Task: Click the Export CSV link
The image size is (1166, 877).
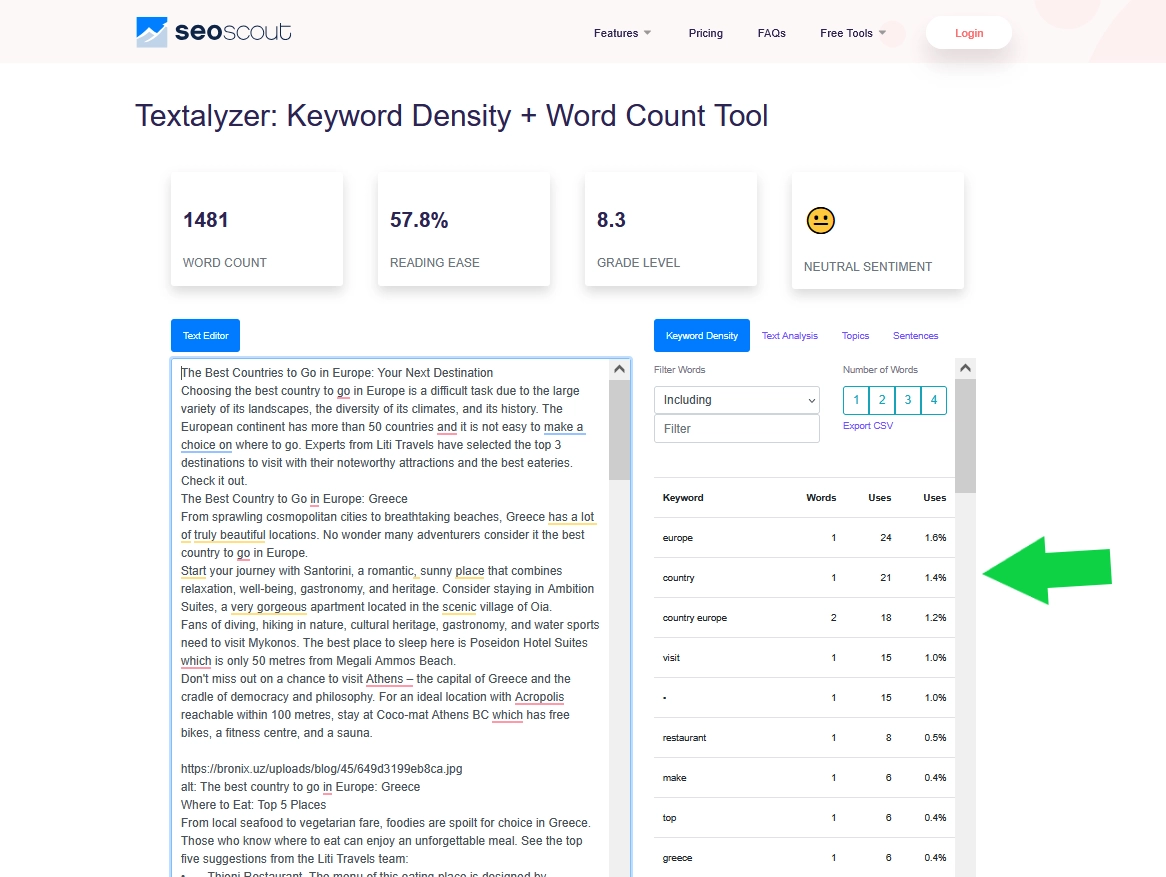Action: [x=867, y=425]
